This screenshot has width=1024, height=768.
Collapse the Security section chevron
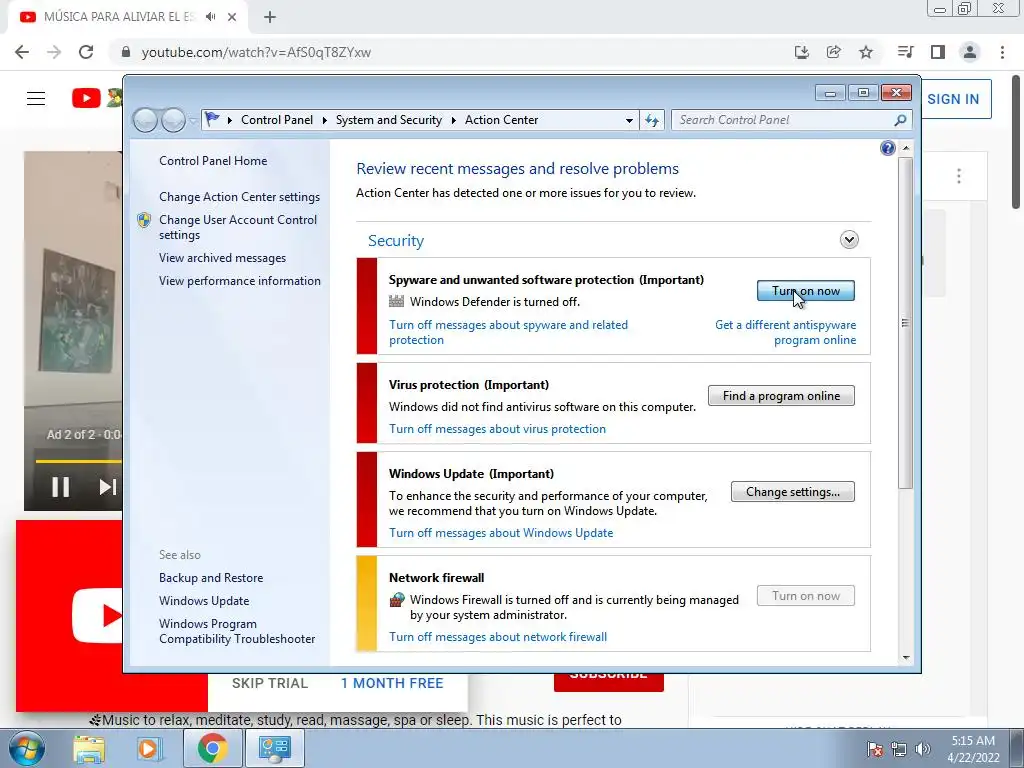849,240
